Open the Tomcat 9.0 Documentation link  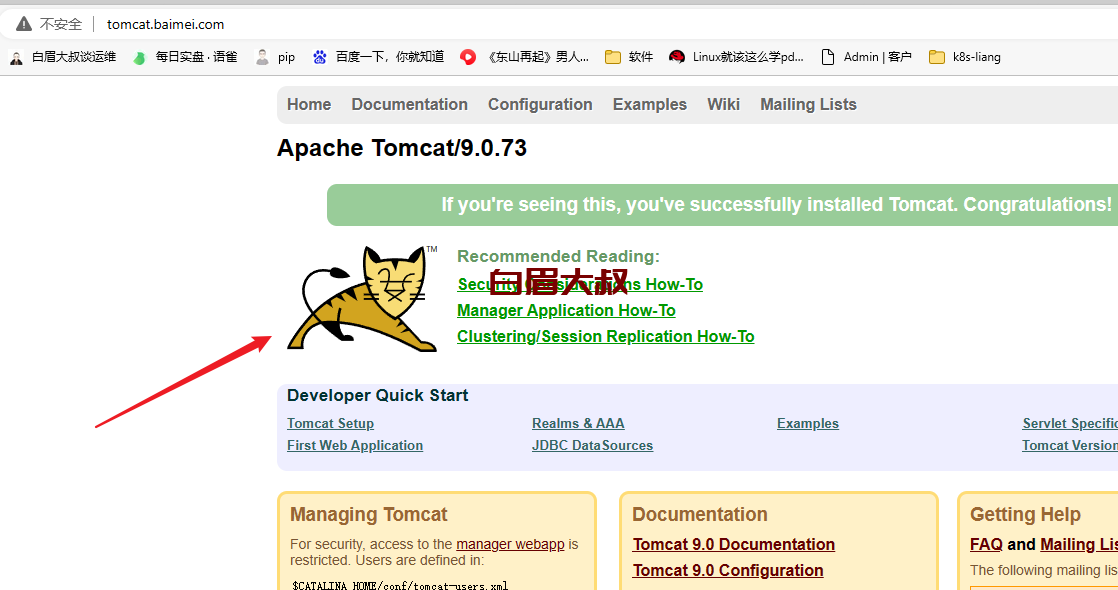click(733, 544)
